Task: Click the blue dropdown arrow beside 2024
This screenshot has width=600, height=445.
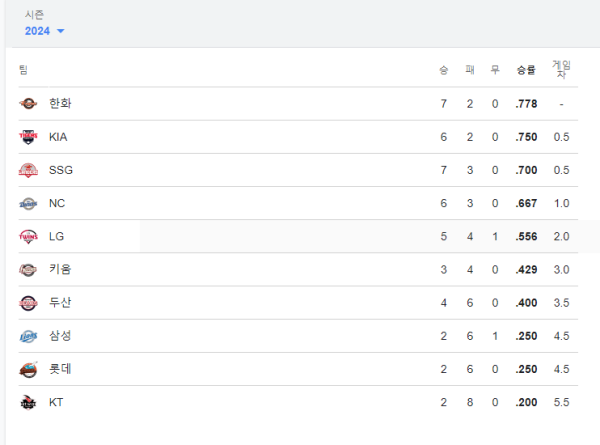Action: point(60,31)
